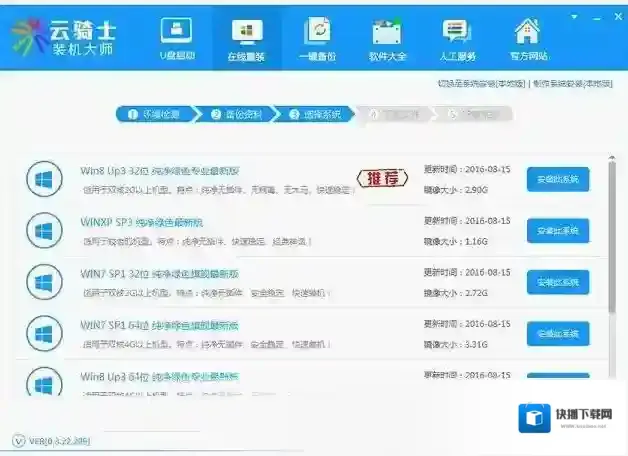The height and width of the screenshot is (456, 628).
Task: Click the Windows icon for WIN7 SP1 64位
Action: point(44,333)
